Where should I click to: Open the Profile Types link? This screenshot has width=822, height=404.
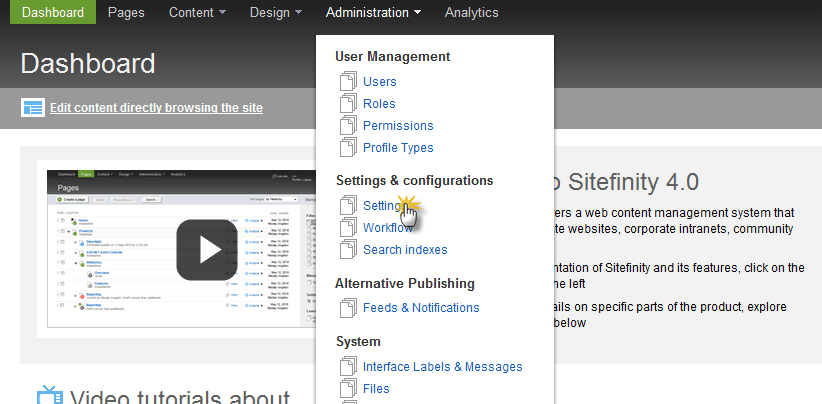398,148
